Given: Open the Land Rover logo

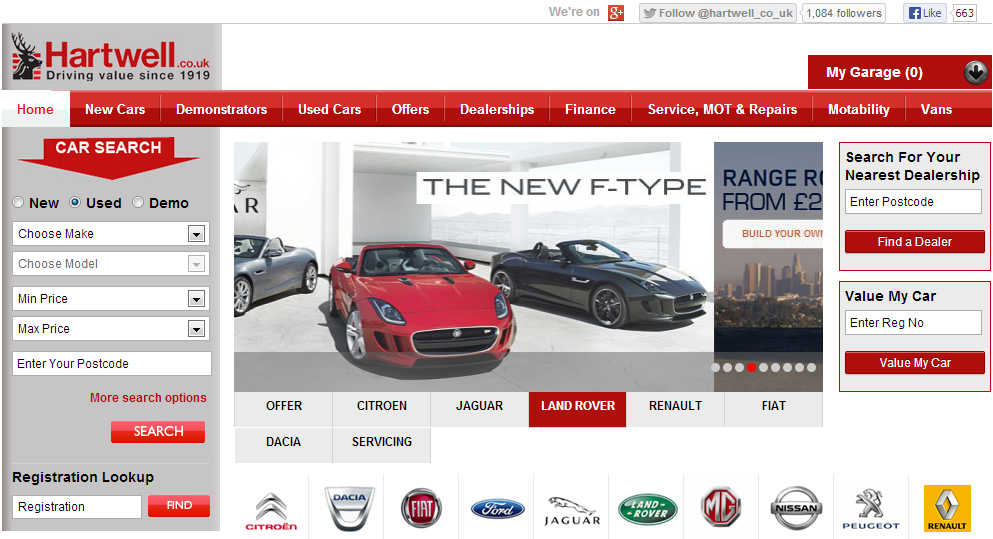Looking at the screenshot, I should 647,509.
